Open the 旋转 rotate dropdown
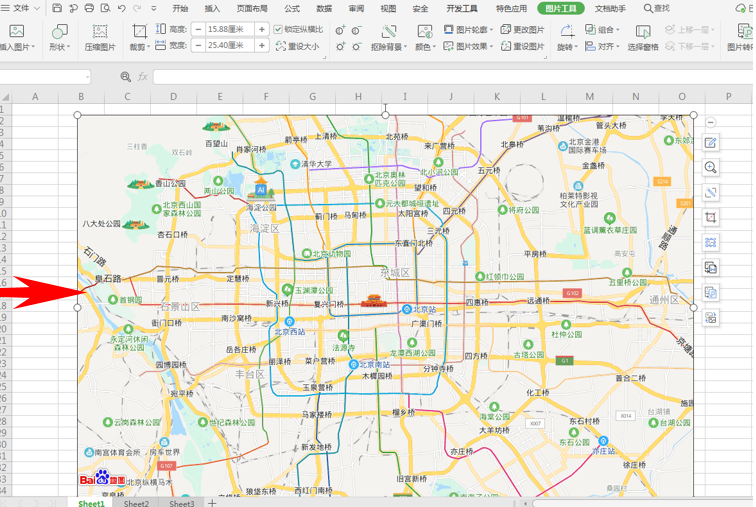The width and height of the screenshot is (756, 507). (x=567, y=47)
